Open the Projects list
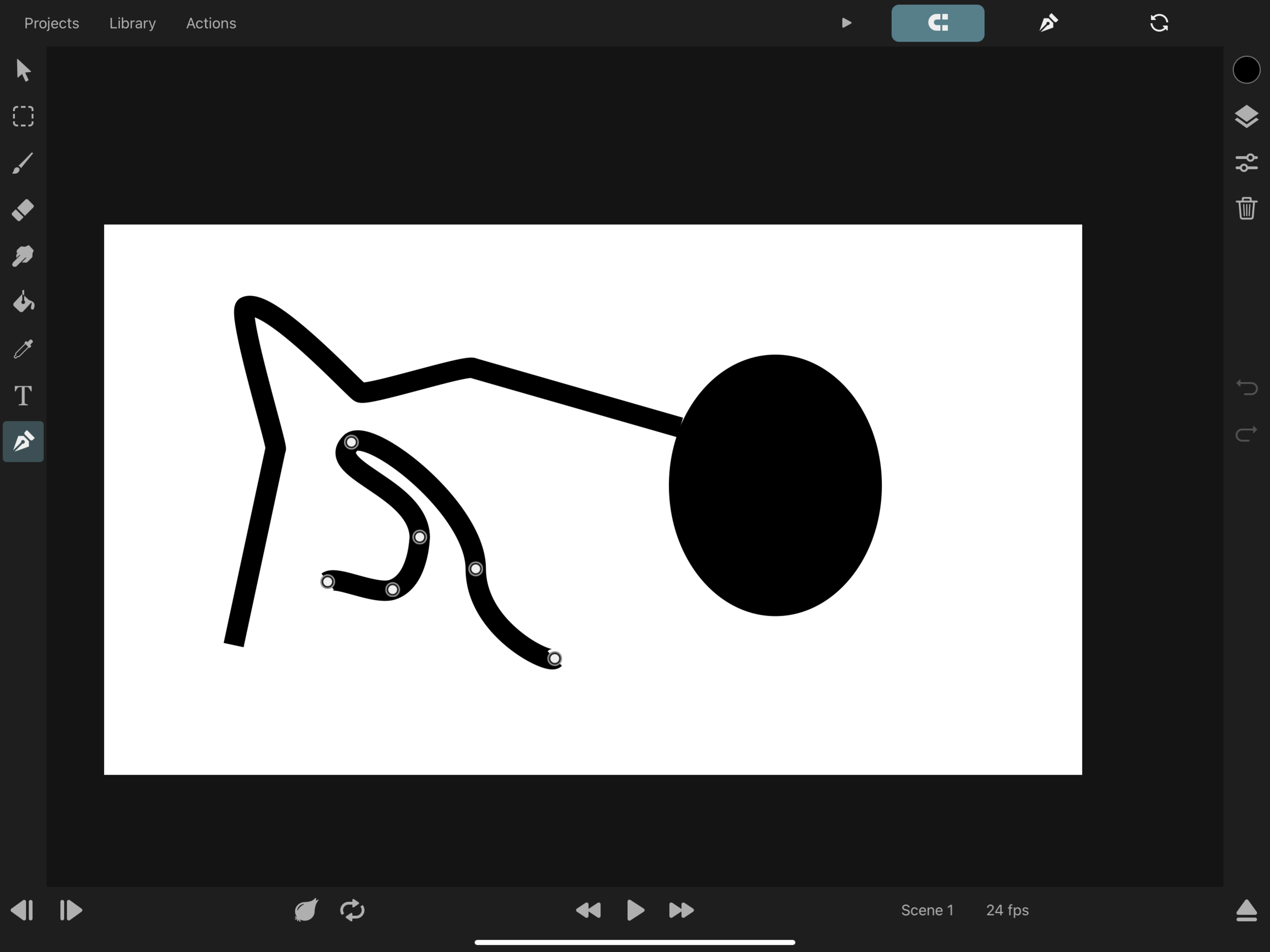This screenshot has width=1270, height=952. click(51, 23)
